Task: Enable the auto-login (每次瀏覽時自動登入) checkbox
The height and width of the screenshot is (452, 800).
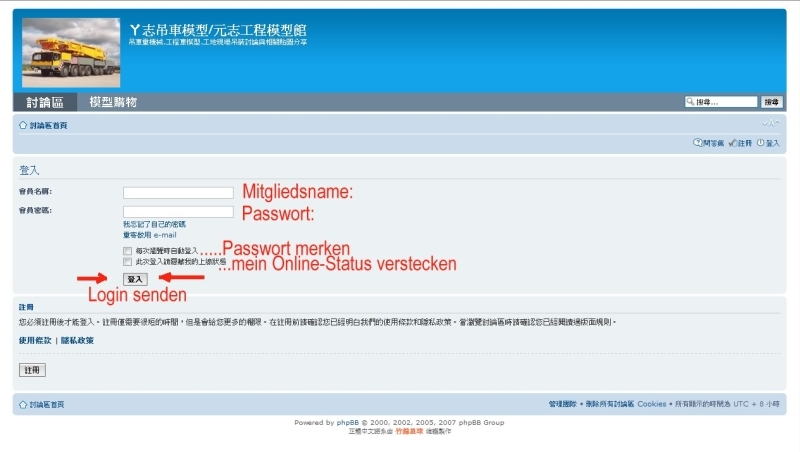Action: coord(127,250)
